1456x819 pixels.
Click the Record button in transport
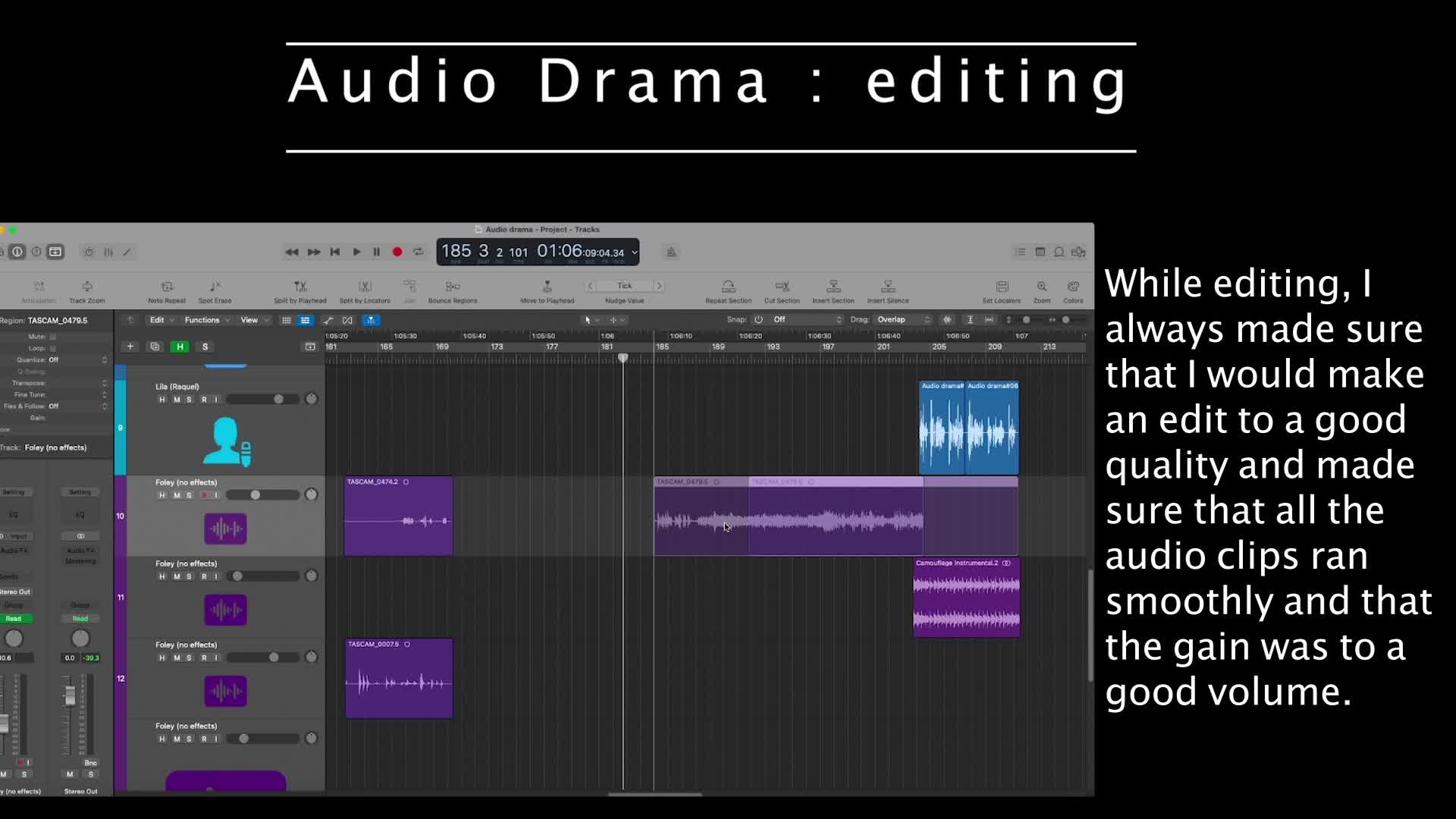(x=397, y=252)
